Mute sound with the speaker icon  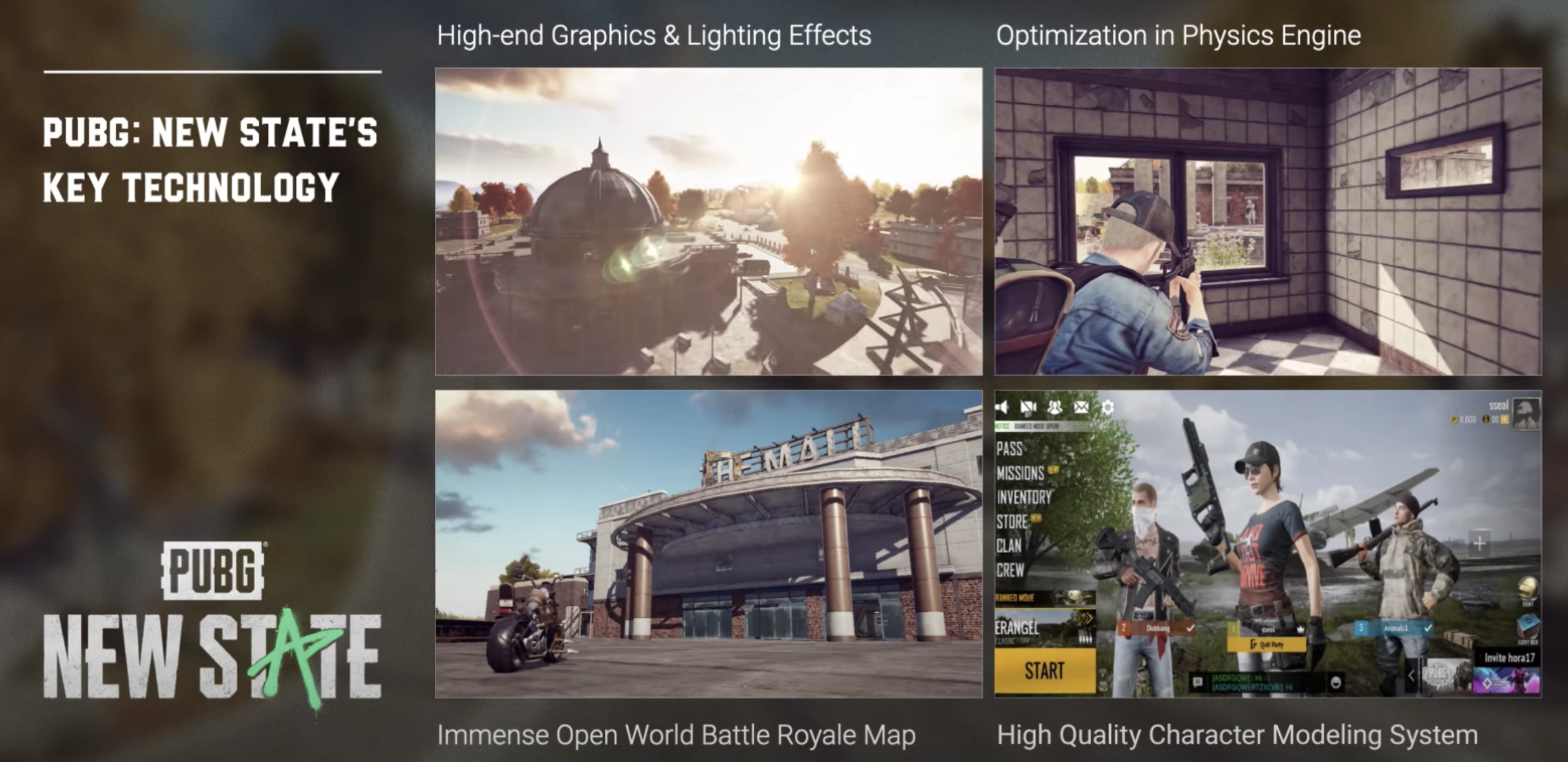(1002, 407)
